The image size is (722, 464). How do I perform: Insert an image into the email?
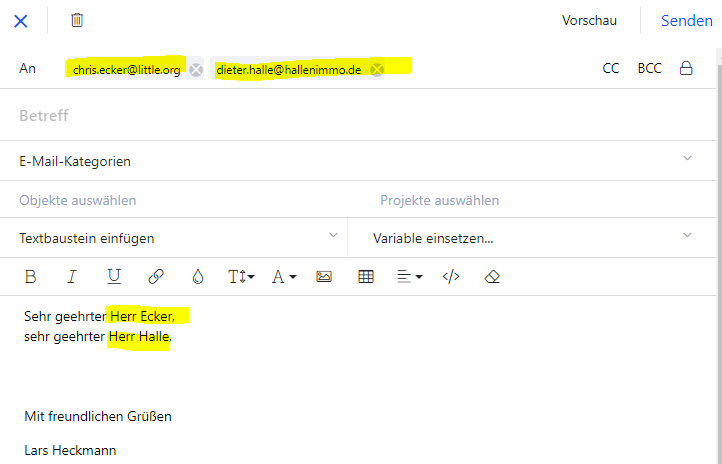point(324,277)
